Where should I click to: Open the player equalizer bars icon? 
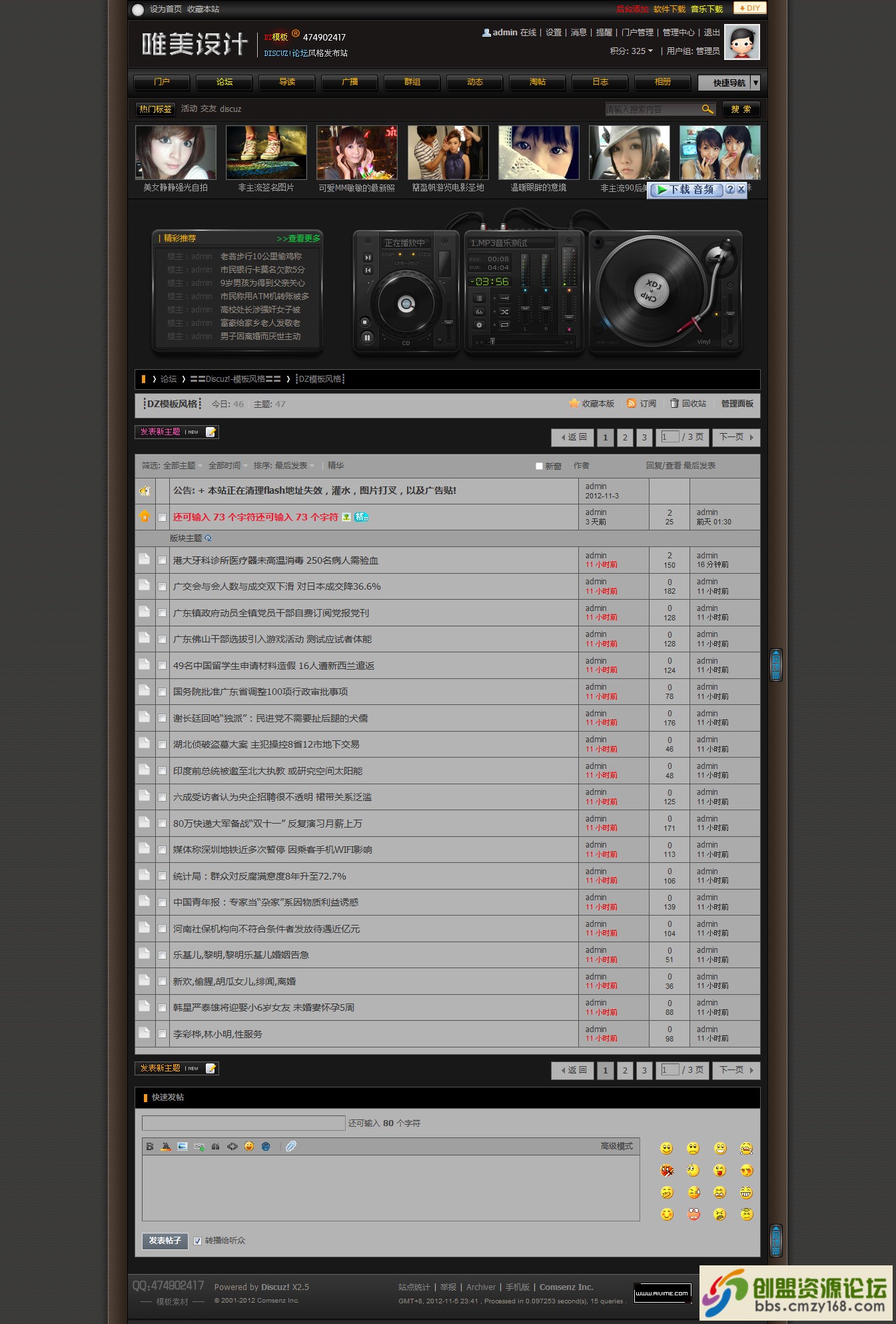pyautogui.click(x=479, y=312)
